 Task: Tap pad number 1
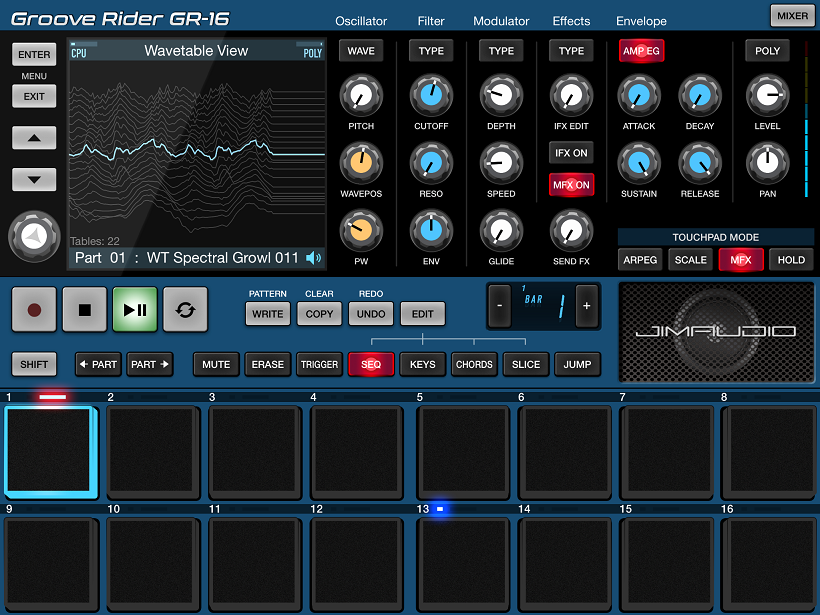(51, 452)
